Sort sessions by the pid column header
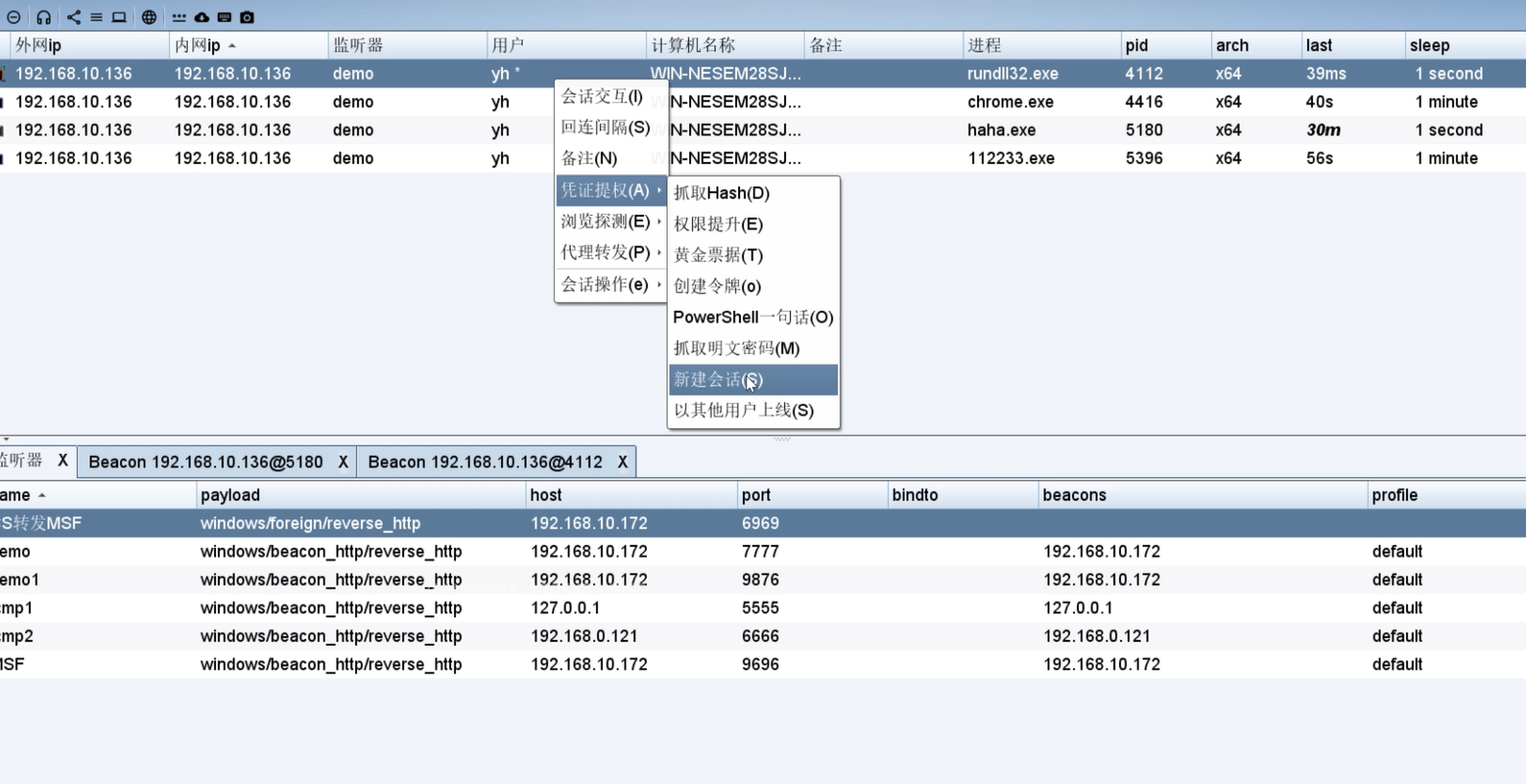This screenshot has height=784, width=1526. click(1136, 45)
